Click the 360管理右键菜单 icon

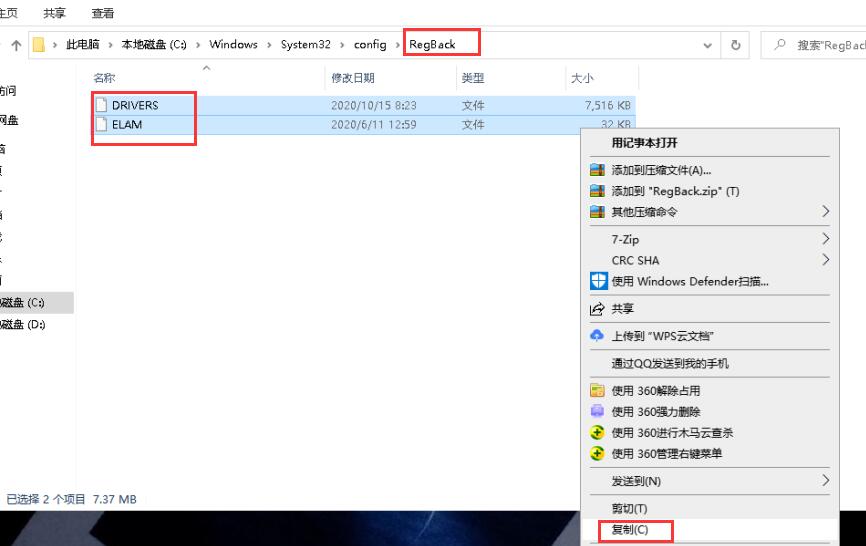597,453
